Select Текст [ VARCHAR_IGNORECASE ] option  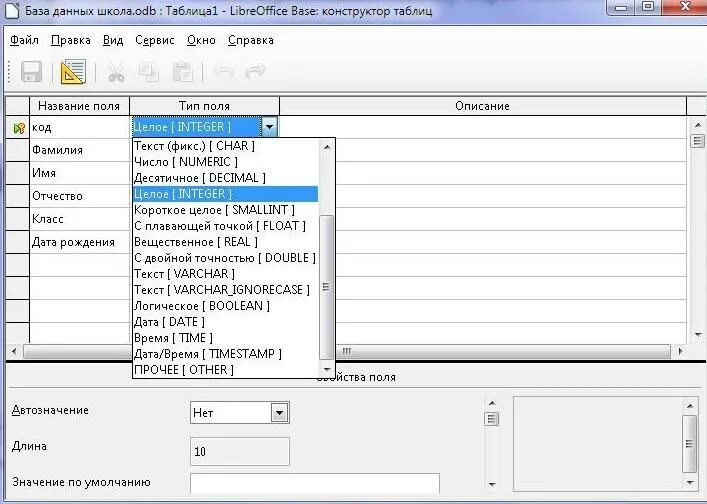225,290
